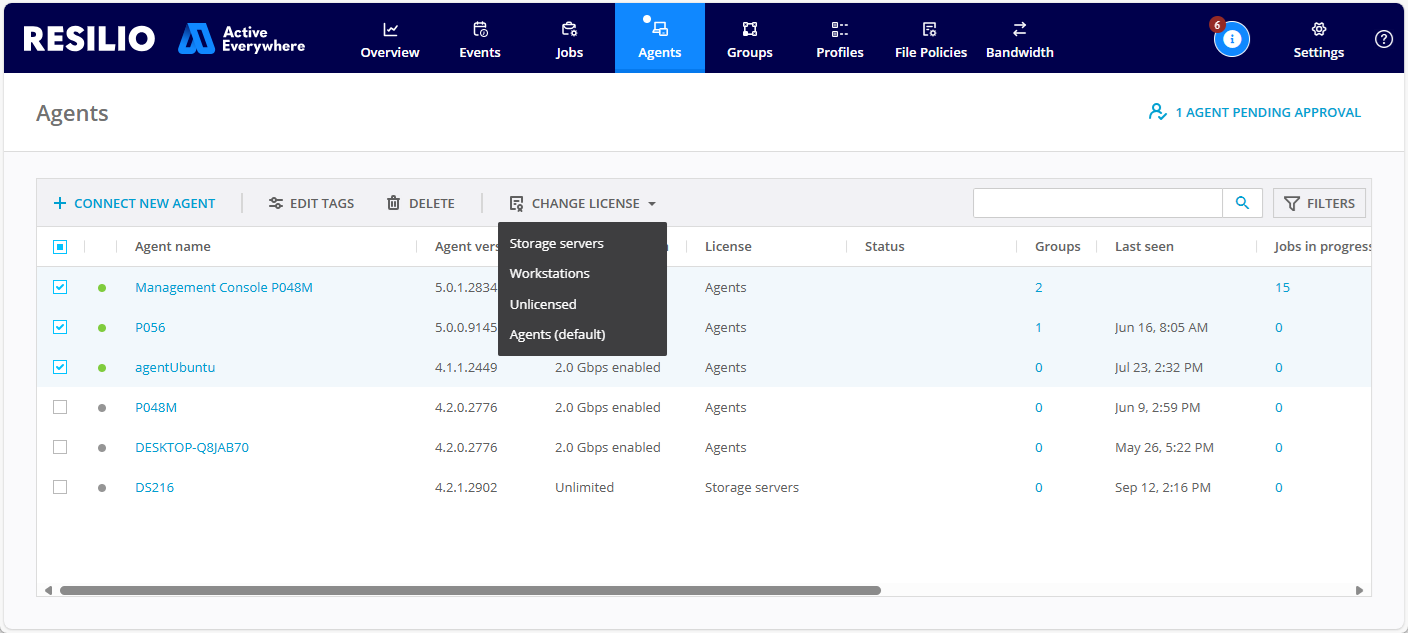This screenshot has height=633, width=1408.
Task: Open the Overview page icon
Action: coord(390,30)
